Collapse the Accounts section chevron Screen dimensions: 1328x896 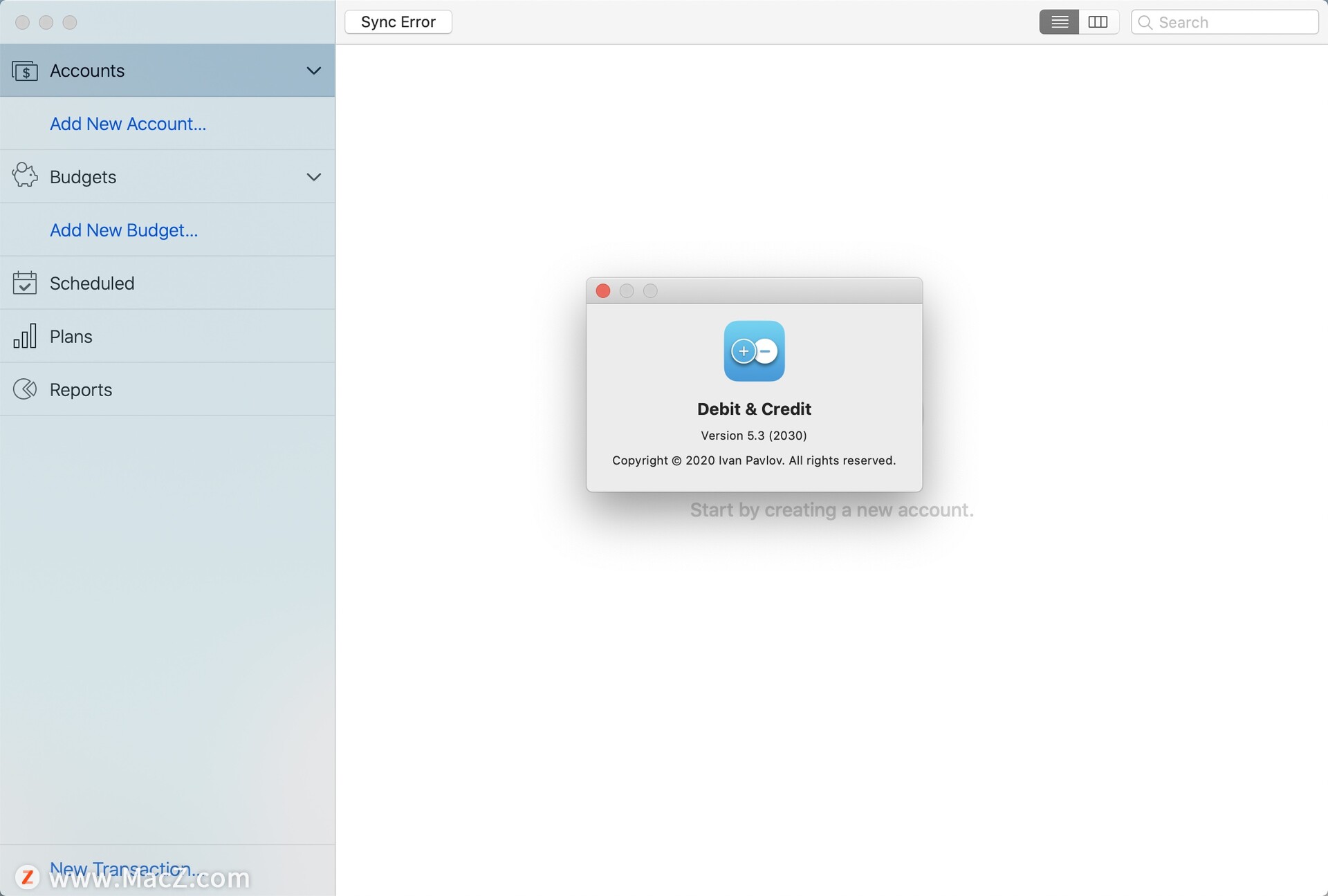[313, 71]
